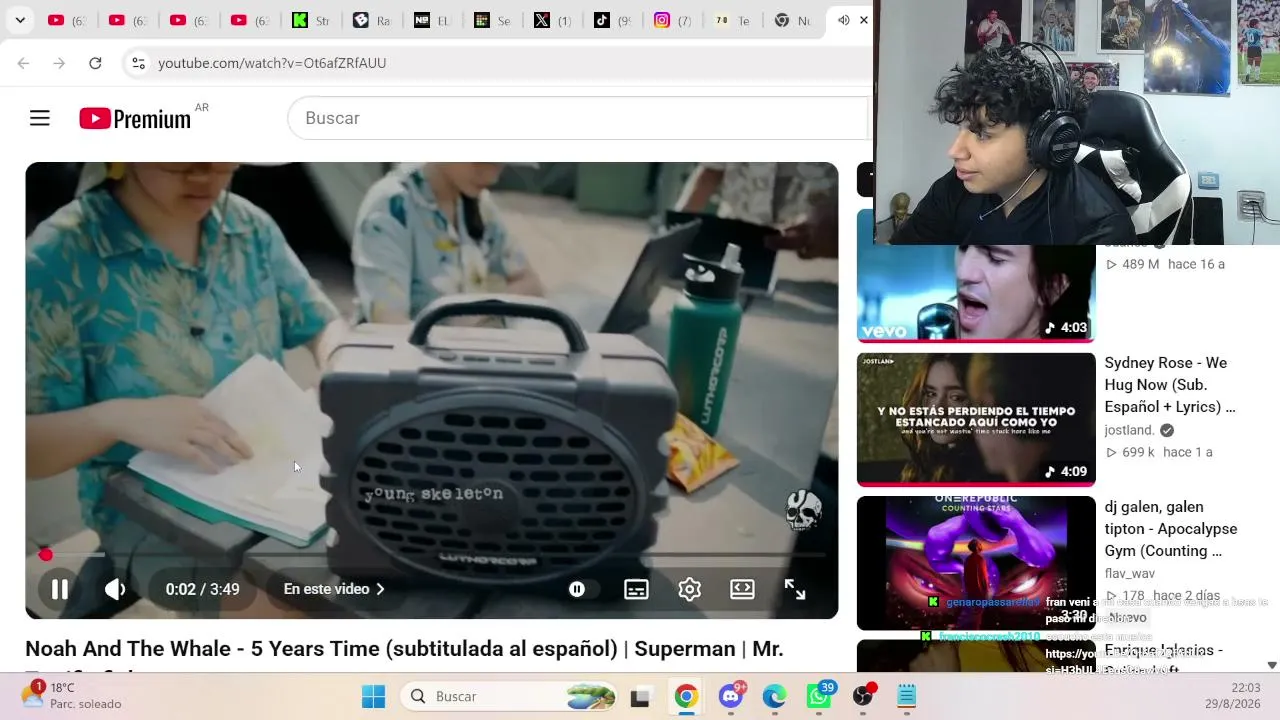Open the 'Nu' Chrome tab

(x=792, y=20)
